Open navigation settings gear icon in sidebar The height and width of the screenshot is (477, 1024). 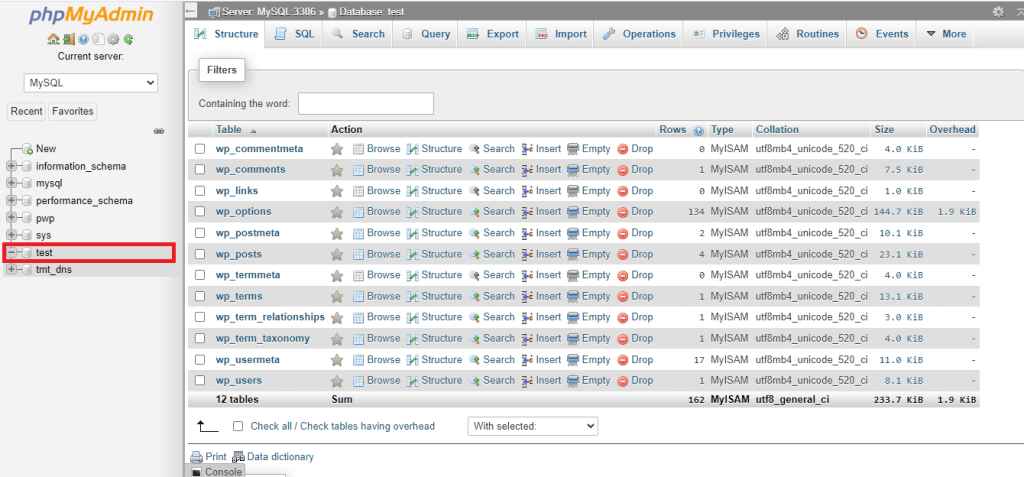pyautogui.click(x=113, y=39)
